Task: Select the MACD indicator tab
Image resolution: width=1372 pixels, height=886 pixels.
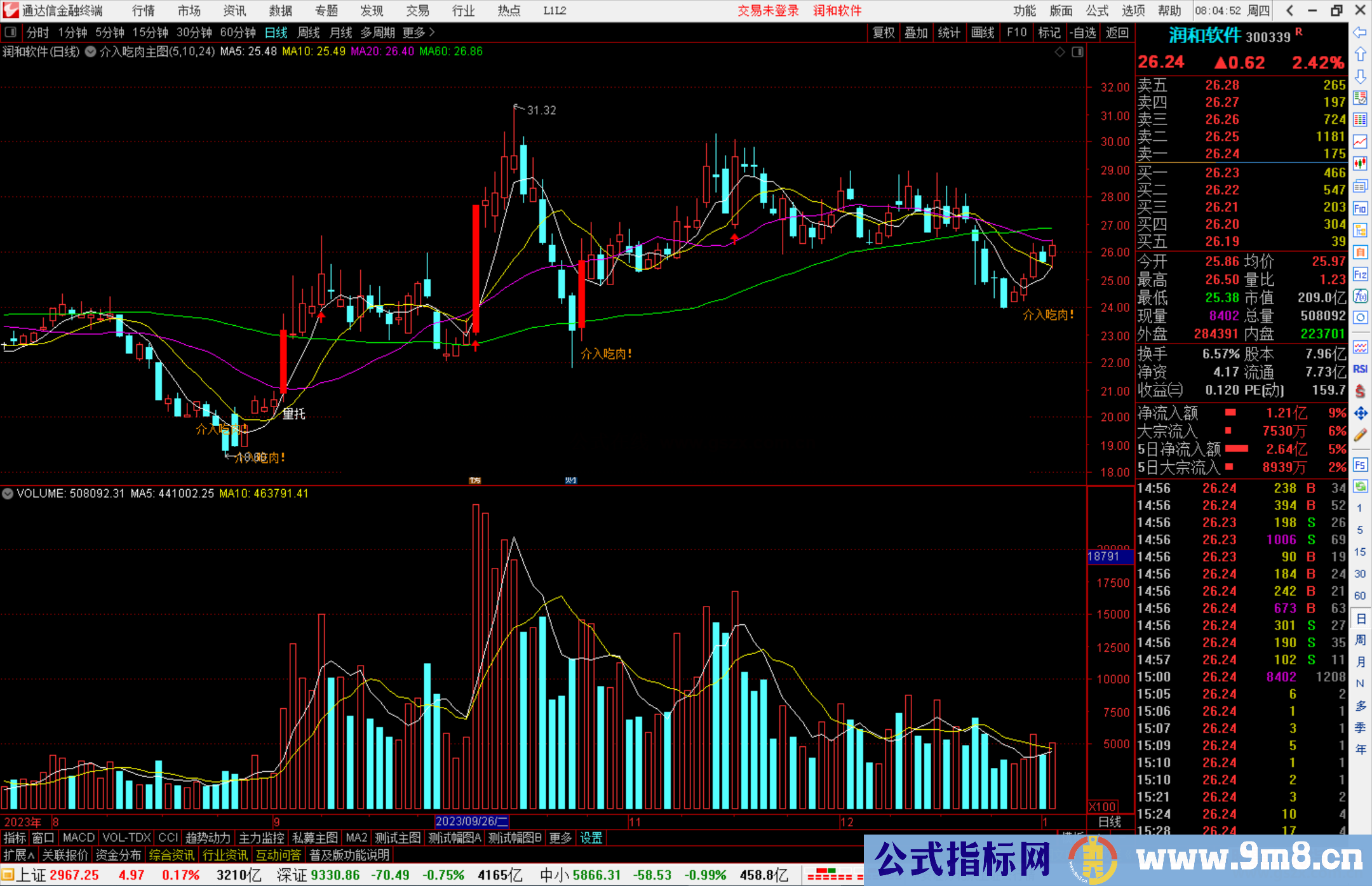Action: [79, 838]
